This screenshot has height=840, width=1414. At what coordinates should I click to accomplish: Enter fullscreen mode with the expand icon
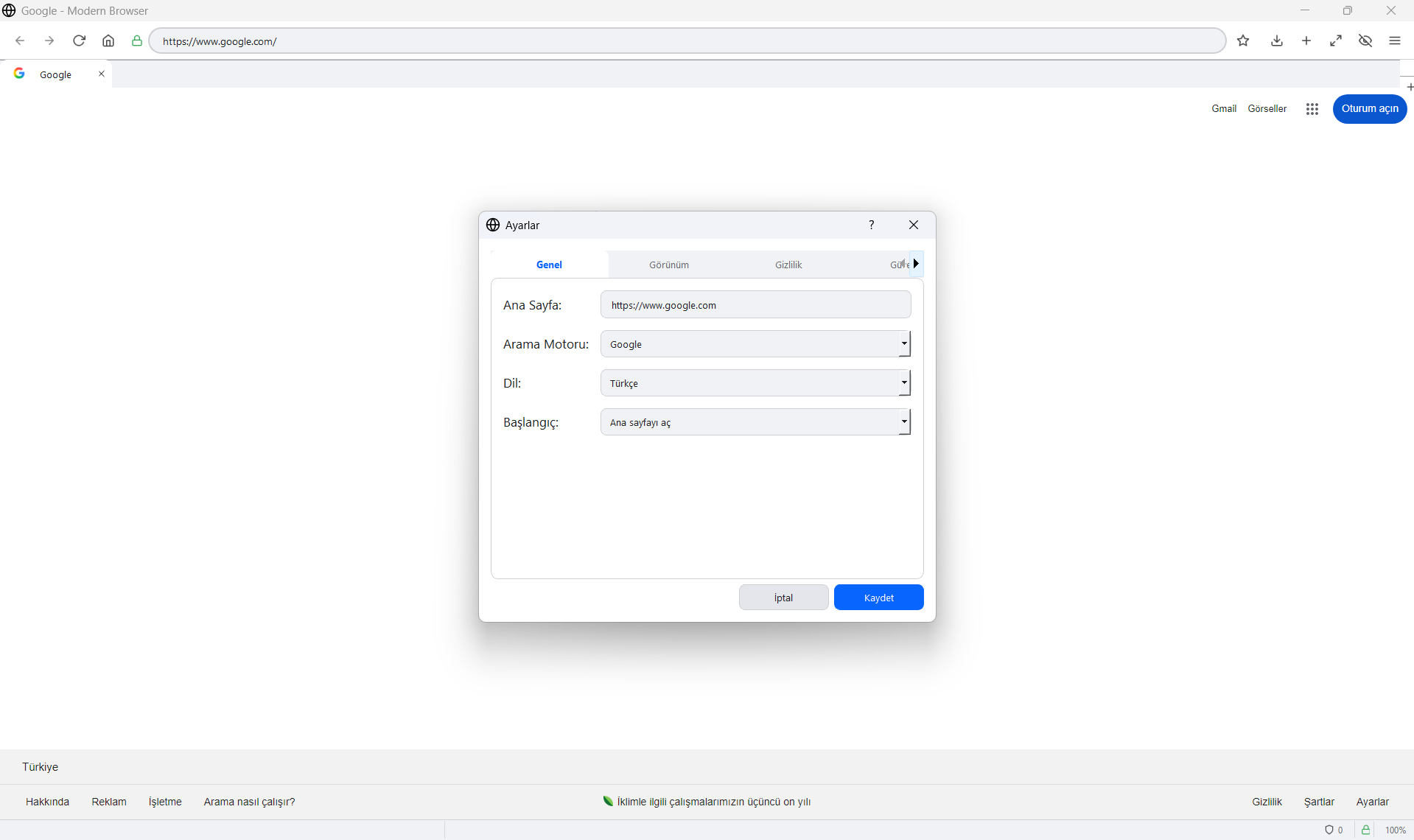coord(1336,41)
